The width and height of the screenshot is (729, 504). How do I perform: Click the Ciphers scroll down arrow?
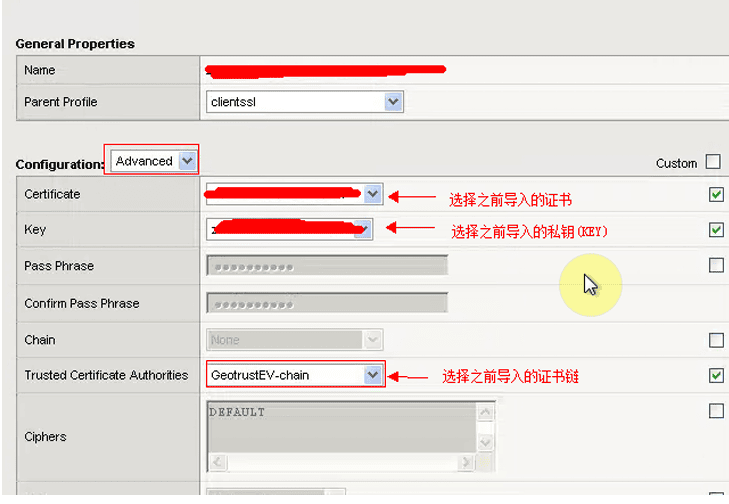coord(485,442)
